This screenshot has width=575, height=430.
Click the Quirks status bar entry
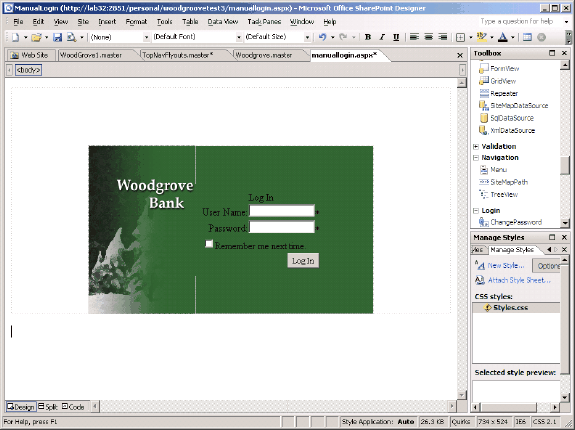point(461,422)
